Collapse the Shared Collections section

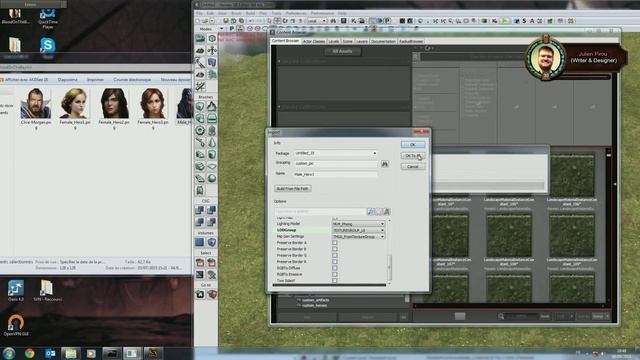tap(279, 61)
